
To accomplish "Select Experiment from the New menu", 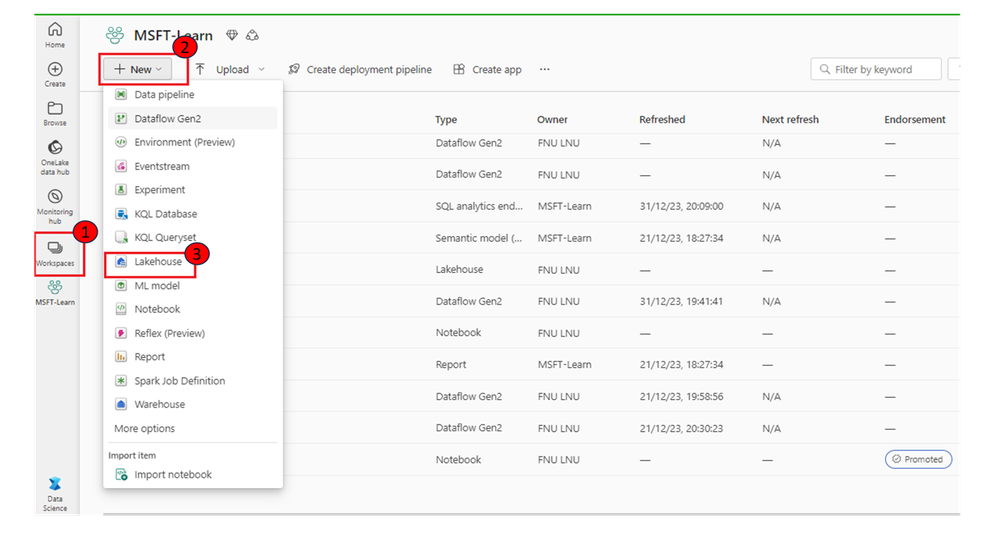I will point(193,190).
